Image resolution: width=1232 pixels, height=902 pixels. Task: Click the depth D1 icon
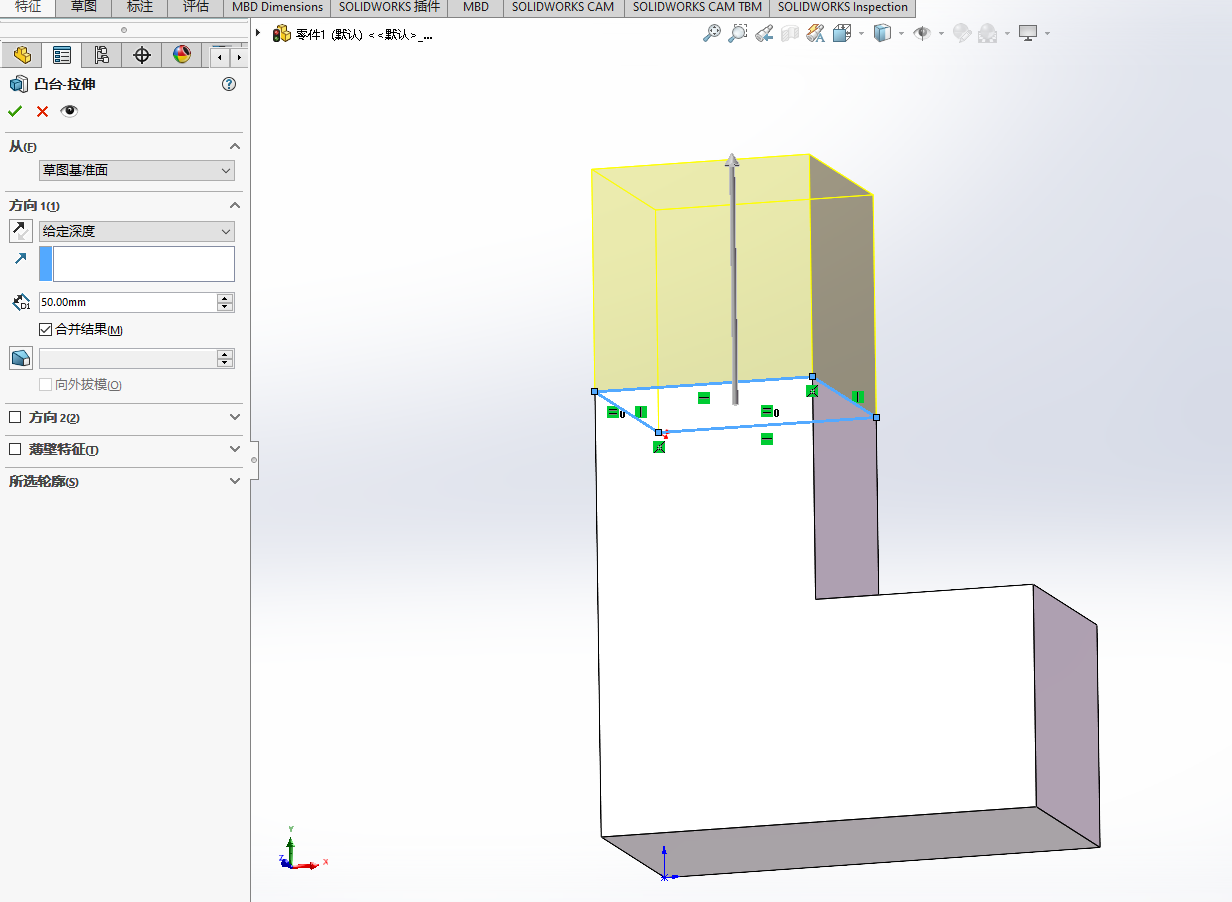(21, 302)
